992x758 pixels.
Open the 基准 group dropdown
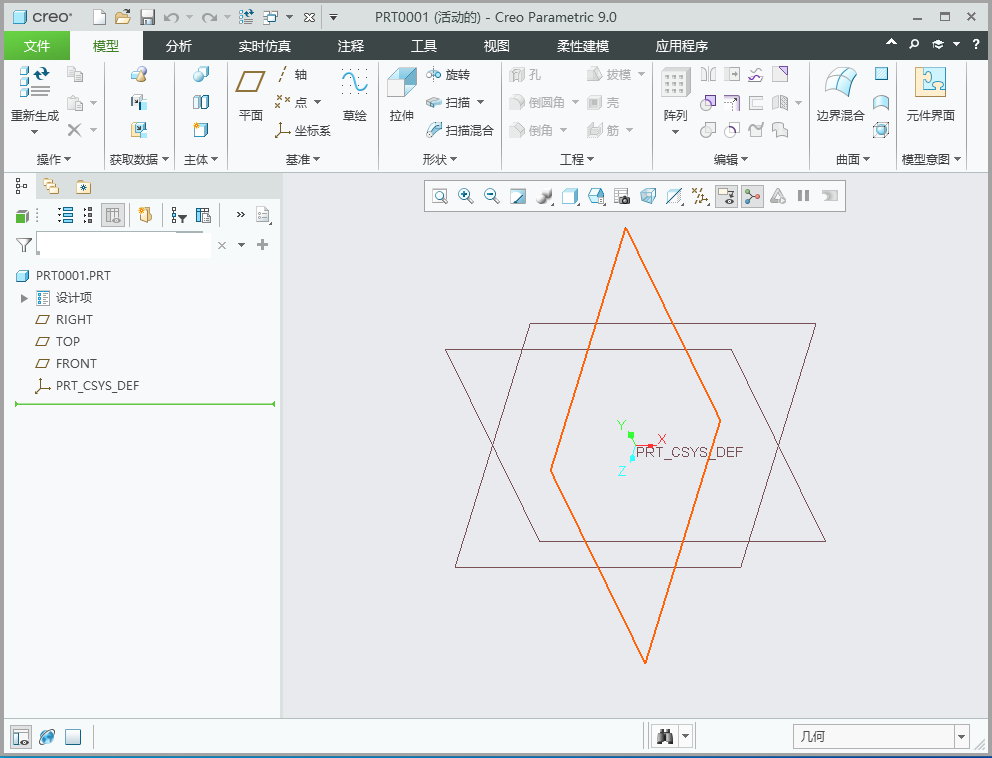(x=302, y=159)
